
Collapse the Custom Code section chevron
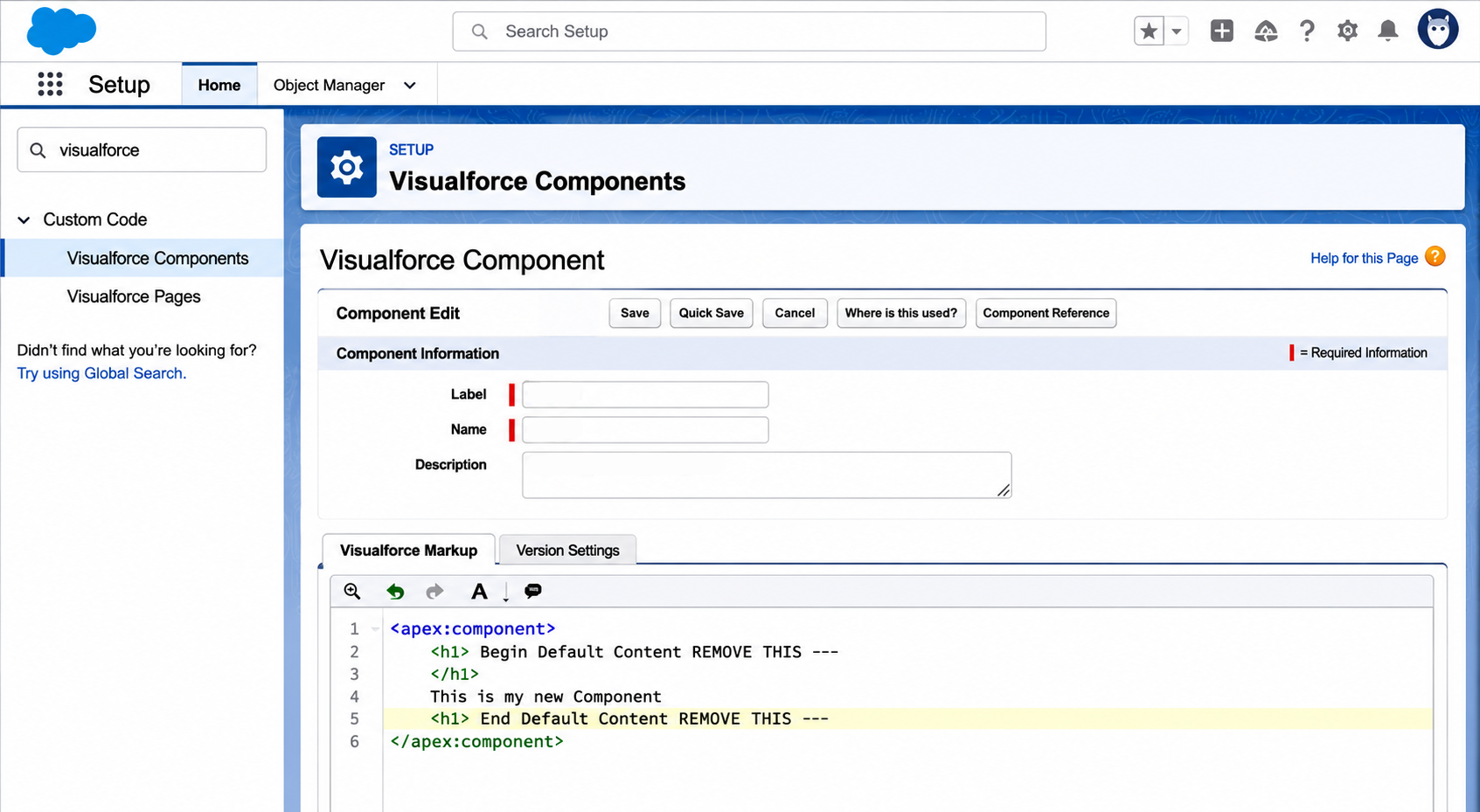24,219
